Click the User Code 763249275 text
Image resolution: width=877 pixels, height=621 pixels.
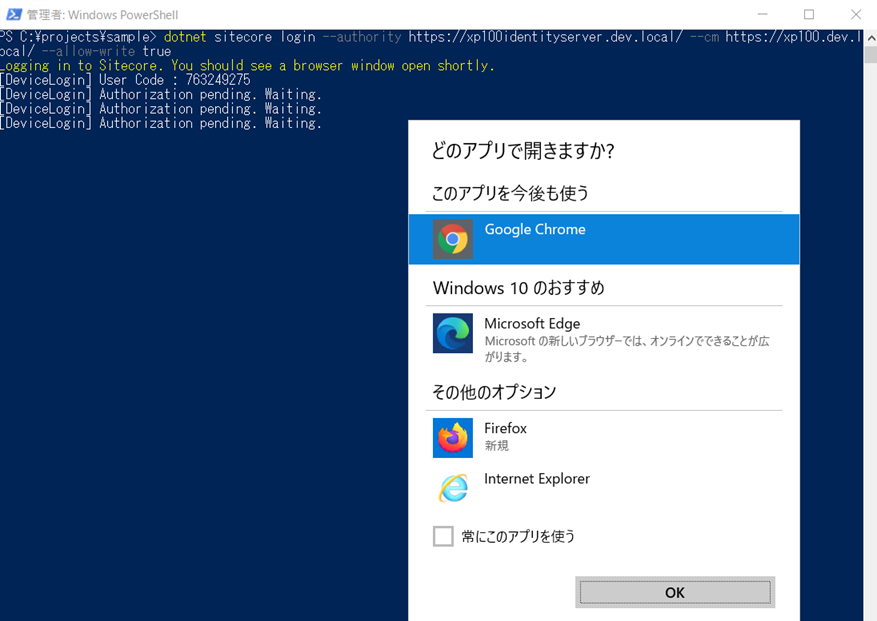click(175, 80)
